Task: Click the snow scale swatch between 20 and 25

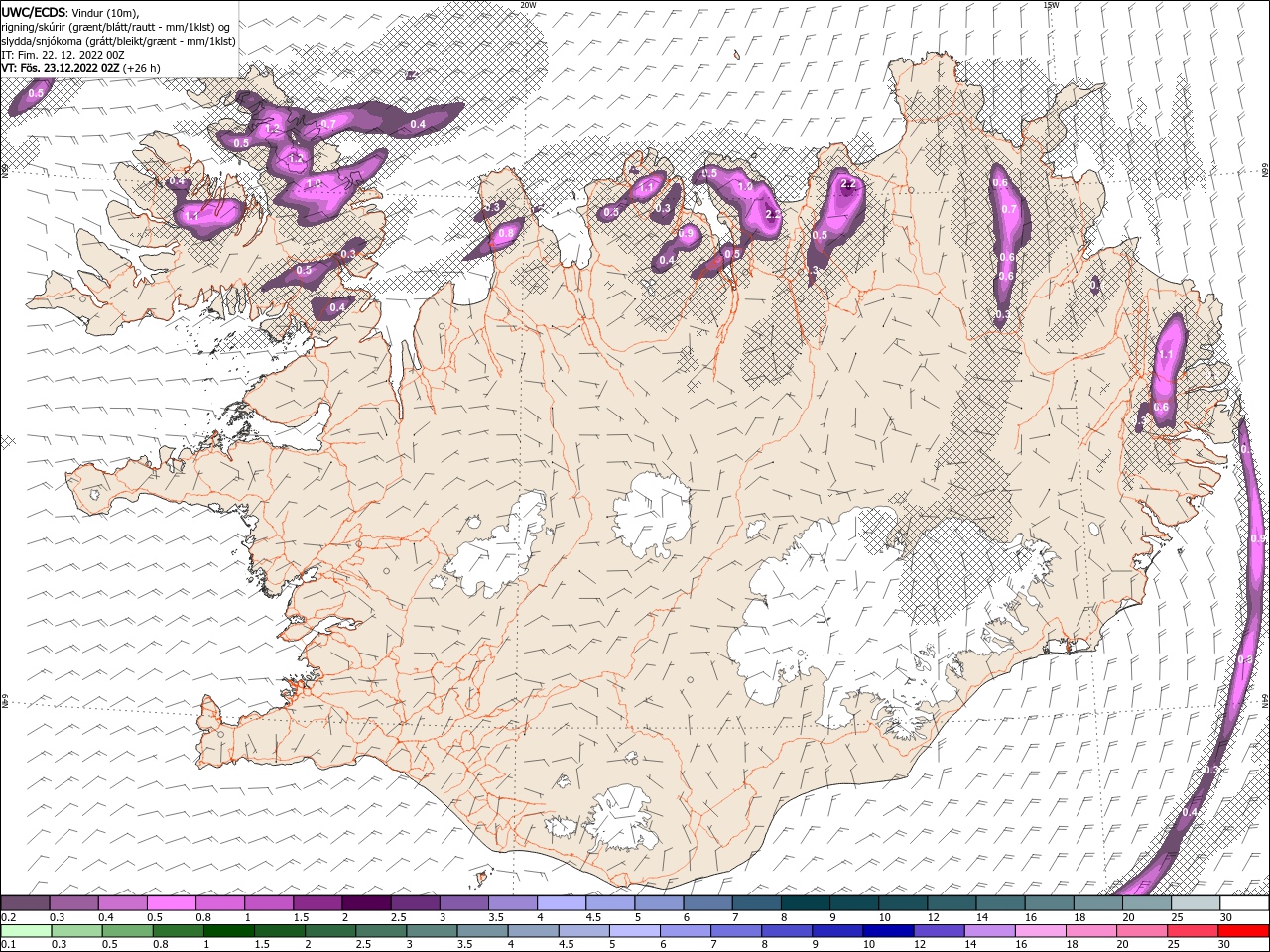Action: (x=1147, y=903)
